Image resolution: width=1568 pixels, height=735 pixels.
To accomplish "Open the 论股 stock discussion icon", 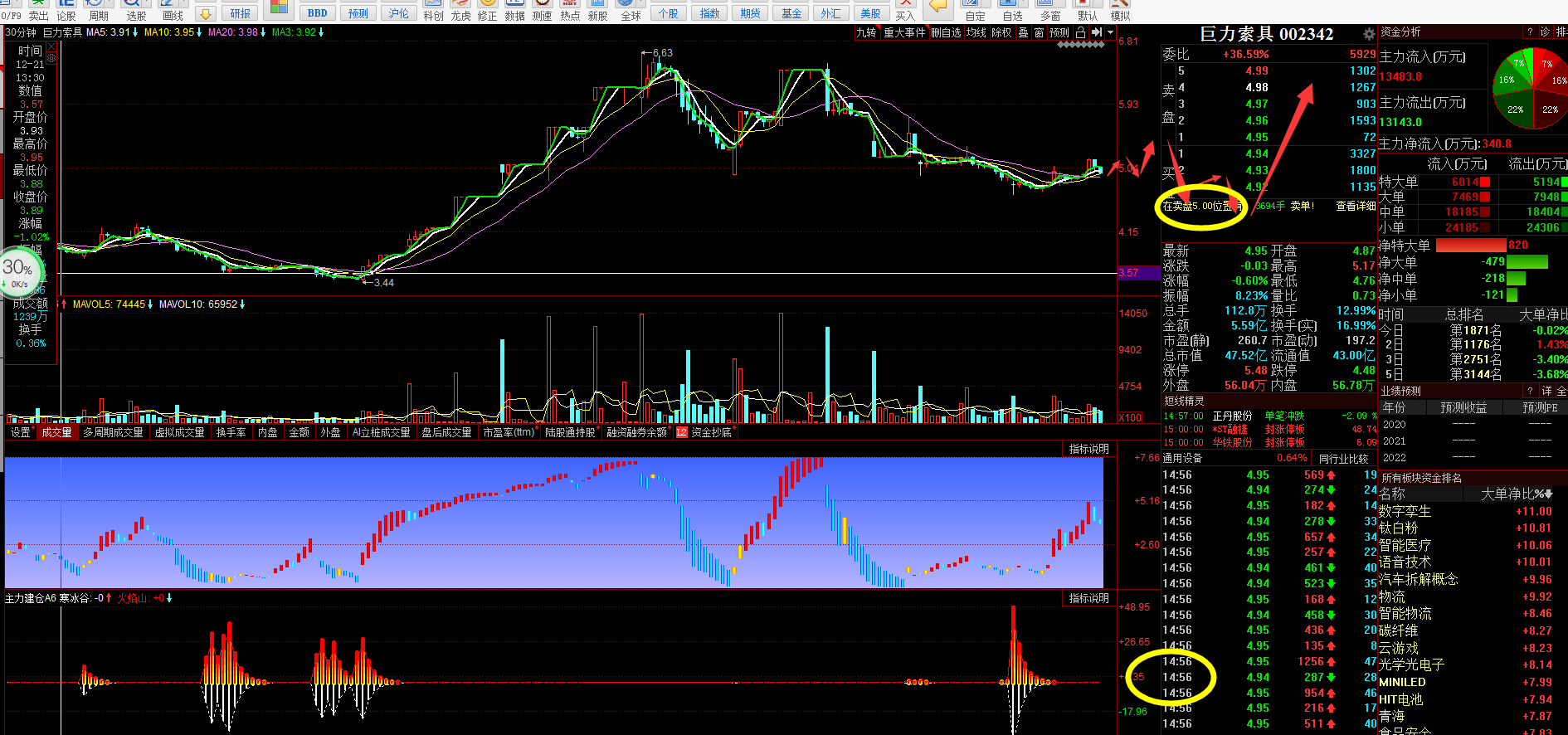I will (x=66, y=10).
